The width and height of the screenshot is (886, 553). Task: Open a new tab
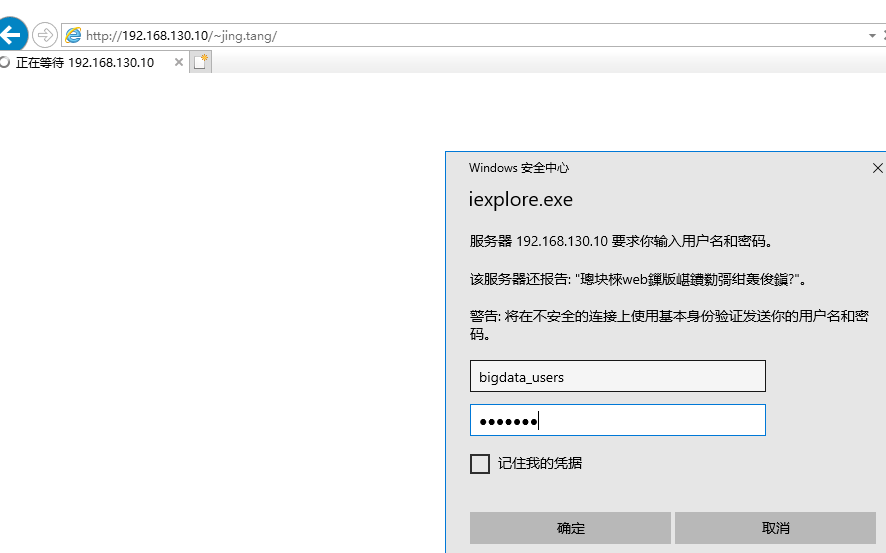tap(200, 62)
